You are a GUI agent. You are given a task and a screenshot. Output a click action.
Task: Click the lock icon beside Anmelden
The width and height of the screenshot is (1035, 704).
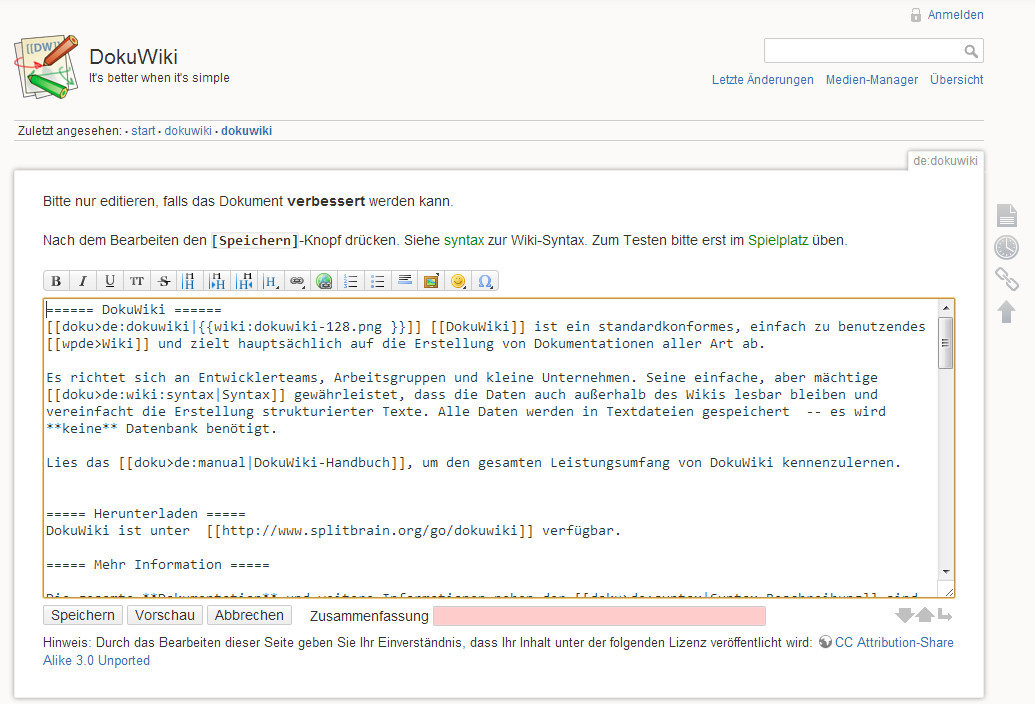tap(916, 15)
